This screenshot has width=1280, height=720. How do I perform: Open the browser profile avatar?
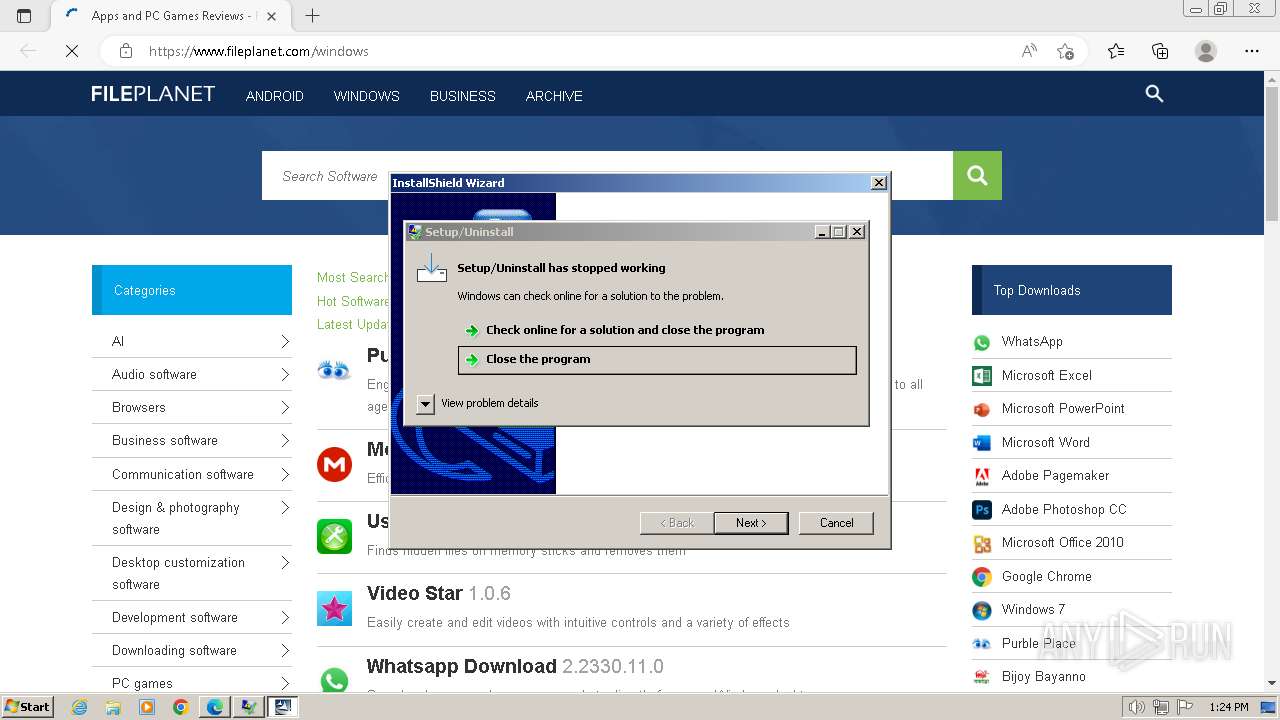click(1206, 51)
